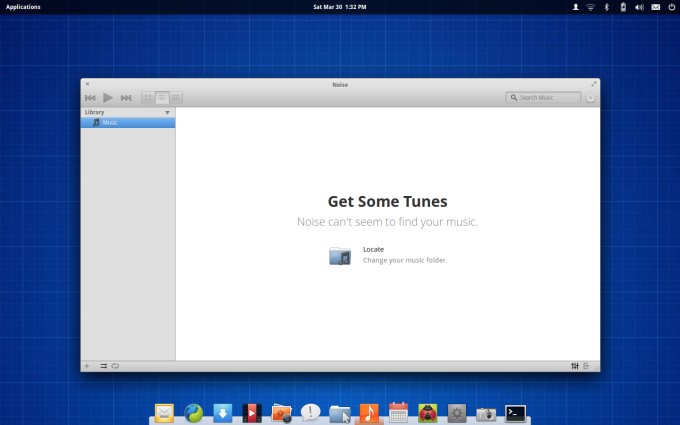Open the Calendar app from the dock
Screen dimensions: 680x425
(x=398, y=413)
